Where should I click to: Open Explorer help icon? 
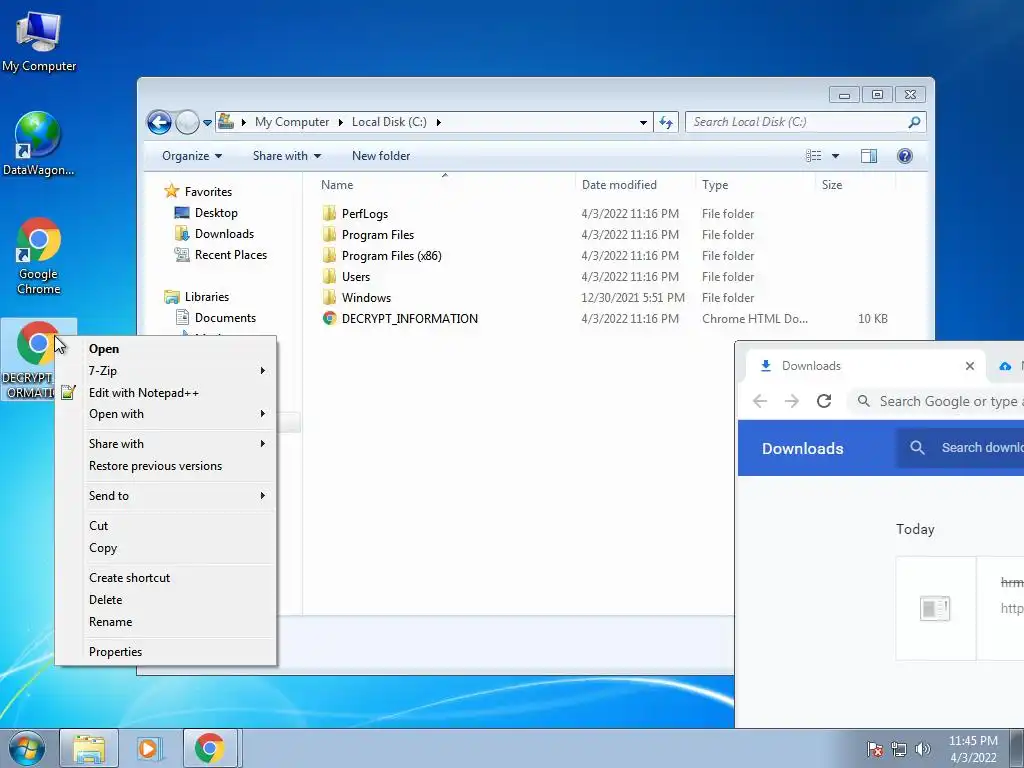coord(904,155)
